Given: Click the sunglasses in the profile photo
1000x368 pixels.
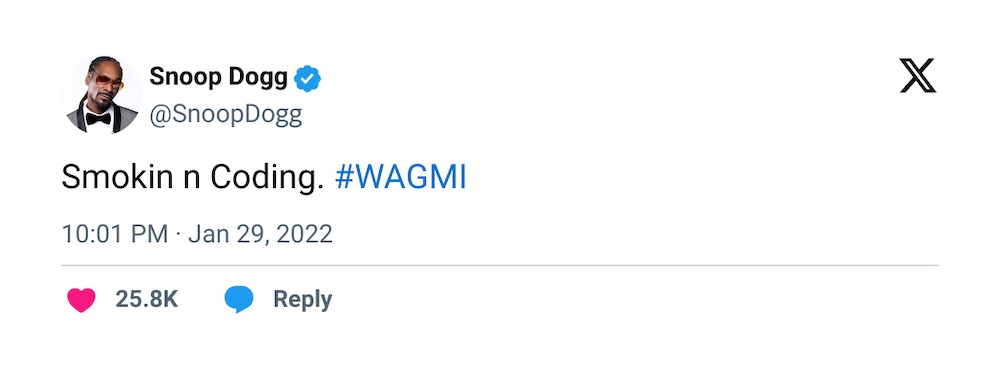Looking at the screenshot, I should tap(107, 81).
